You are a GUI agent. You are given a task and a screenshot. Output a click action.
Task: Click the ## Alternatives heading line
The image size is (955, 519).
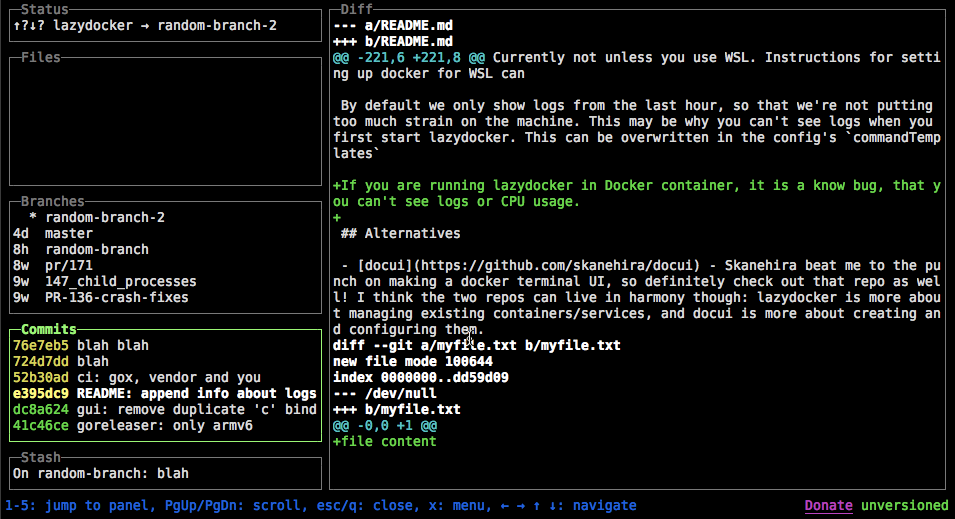click(400, 233)
